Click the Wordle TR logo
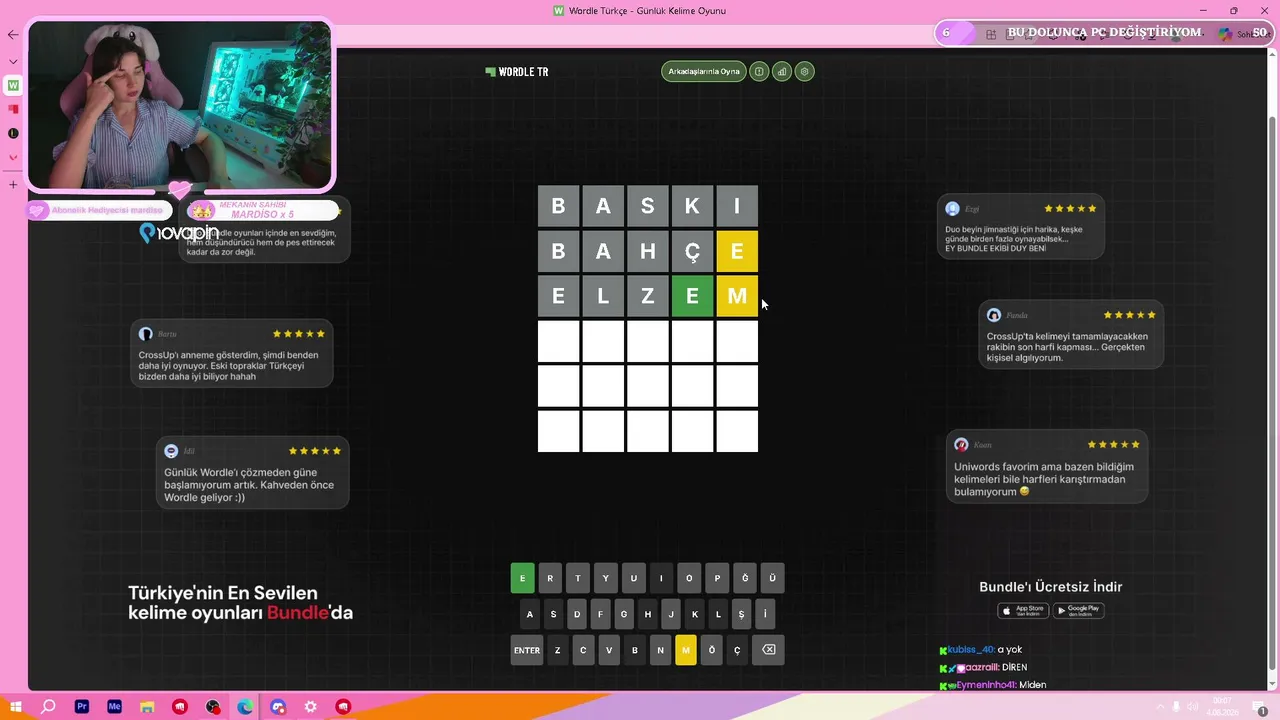 click(x=517, y=72)
